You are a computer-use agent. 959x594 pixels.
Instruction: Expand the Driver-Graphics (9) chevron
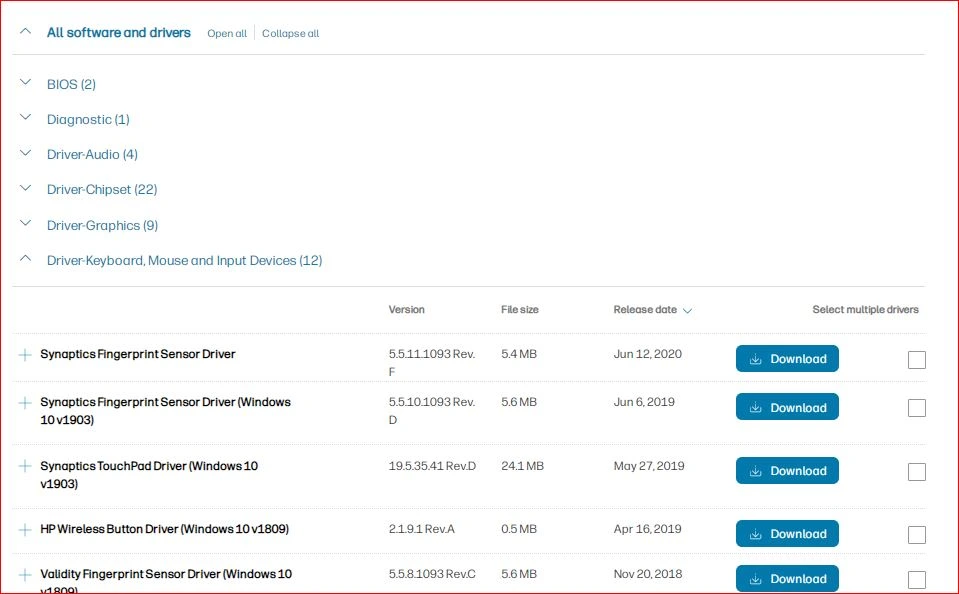pyautogui.click(x=25, y=223)
